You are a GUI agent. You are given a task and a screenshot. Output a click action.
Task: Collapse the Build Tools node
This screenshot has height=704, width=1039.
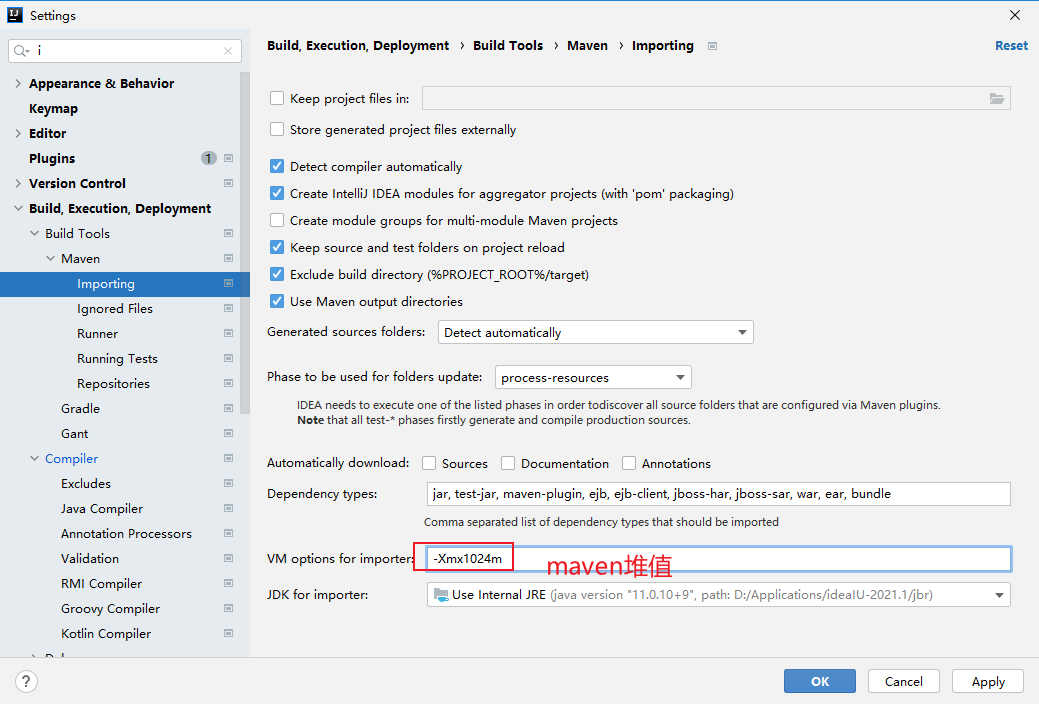point(34,233)
